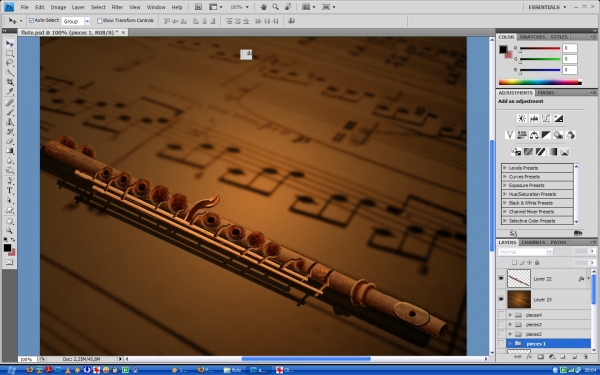
Task: Select the Zoom tool in the toolbox
Action: coord(10,230)
